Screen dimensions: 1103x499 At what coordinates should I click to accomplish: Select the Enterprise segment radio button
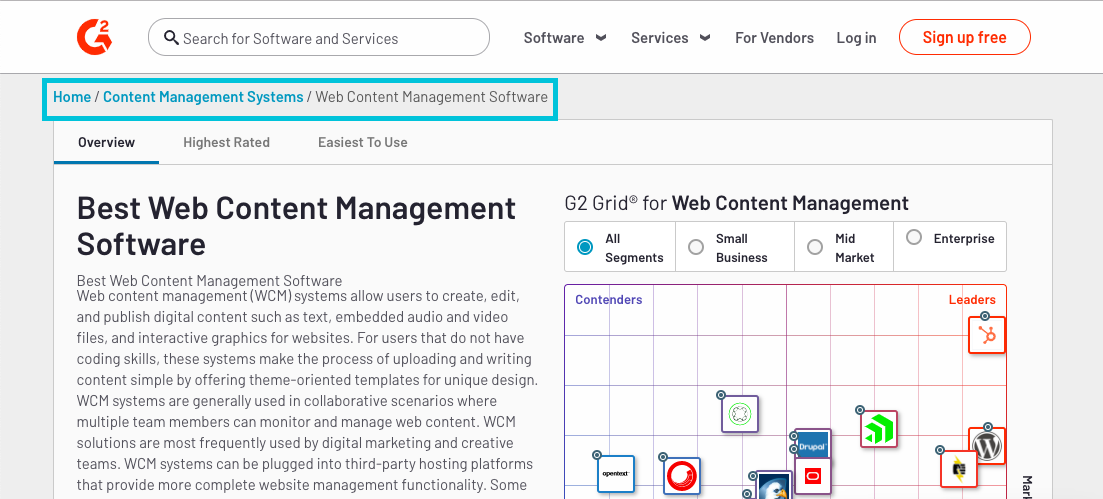[914, 237]
